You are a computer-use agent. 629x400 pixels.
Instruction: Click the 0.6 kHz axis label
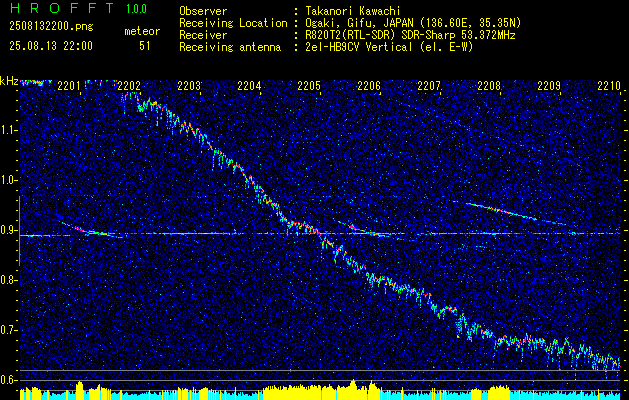coord(8,380)
